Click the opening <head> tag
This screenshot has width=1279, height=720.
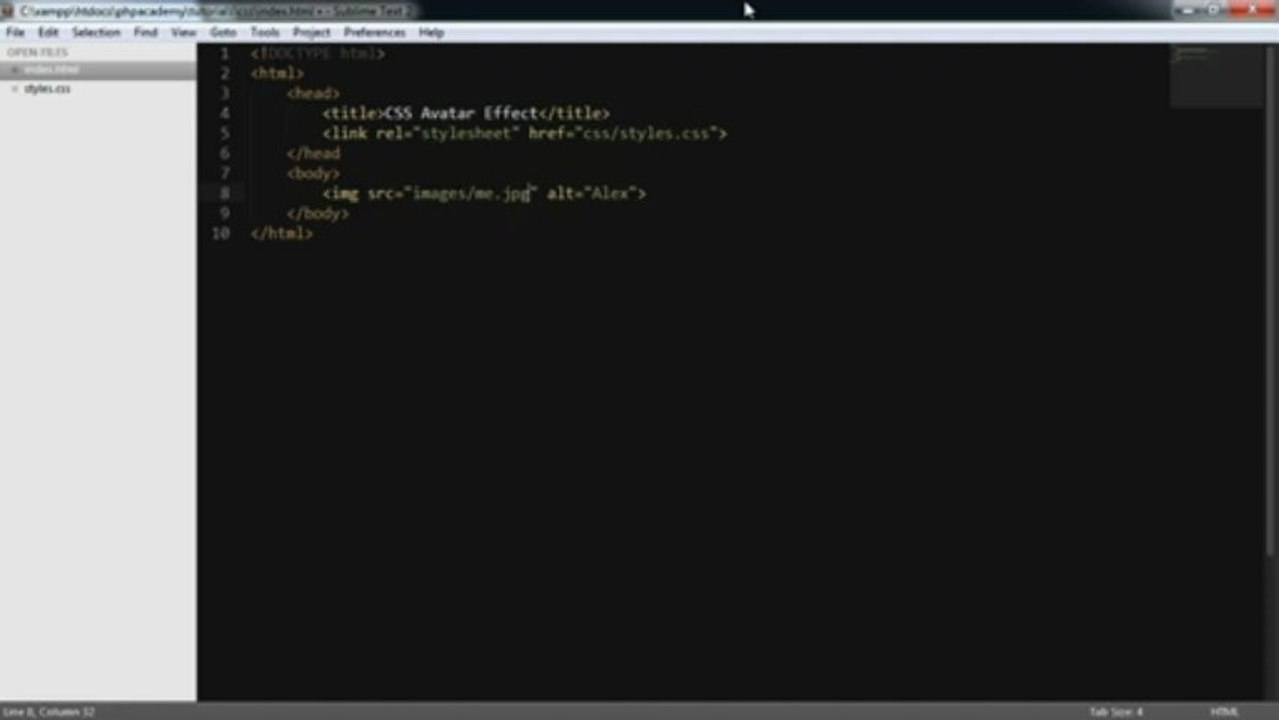313,93
